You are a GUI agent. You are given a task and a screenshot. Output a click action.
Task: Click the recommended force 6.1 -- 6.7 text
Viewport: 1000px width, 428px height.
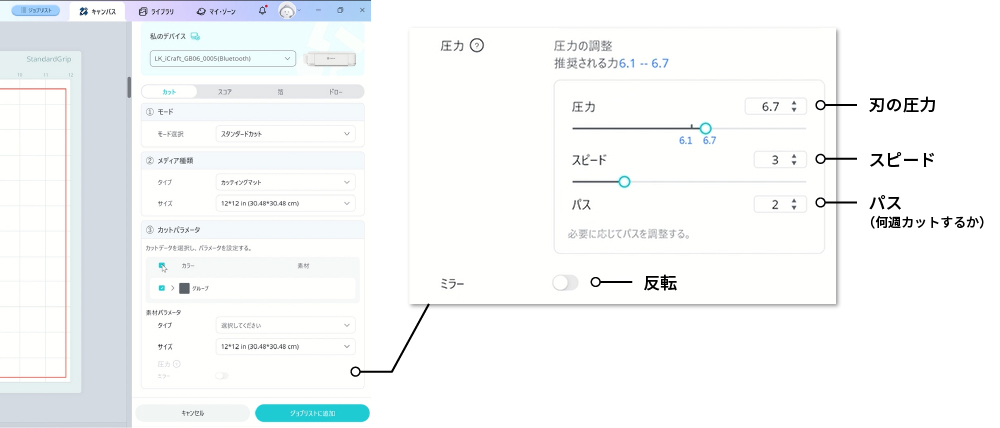(x=644, y=64)
